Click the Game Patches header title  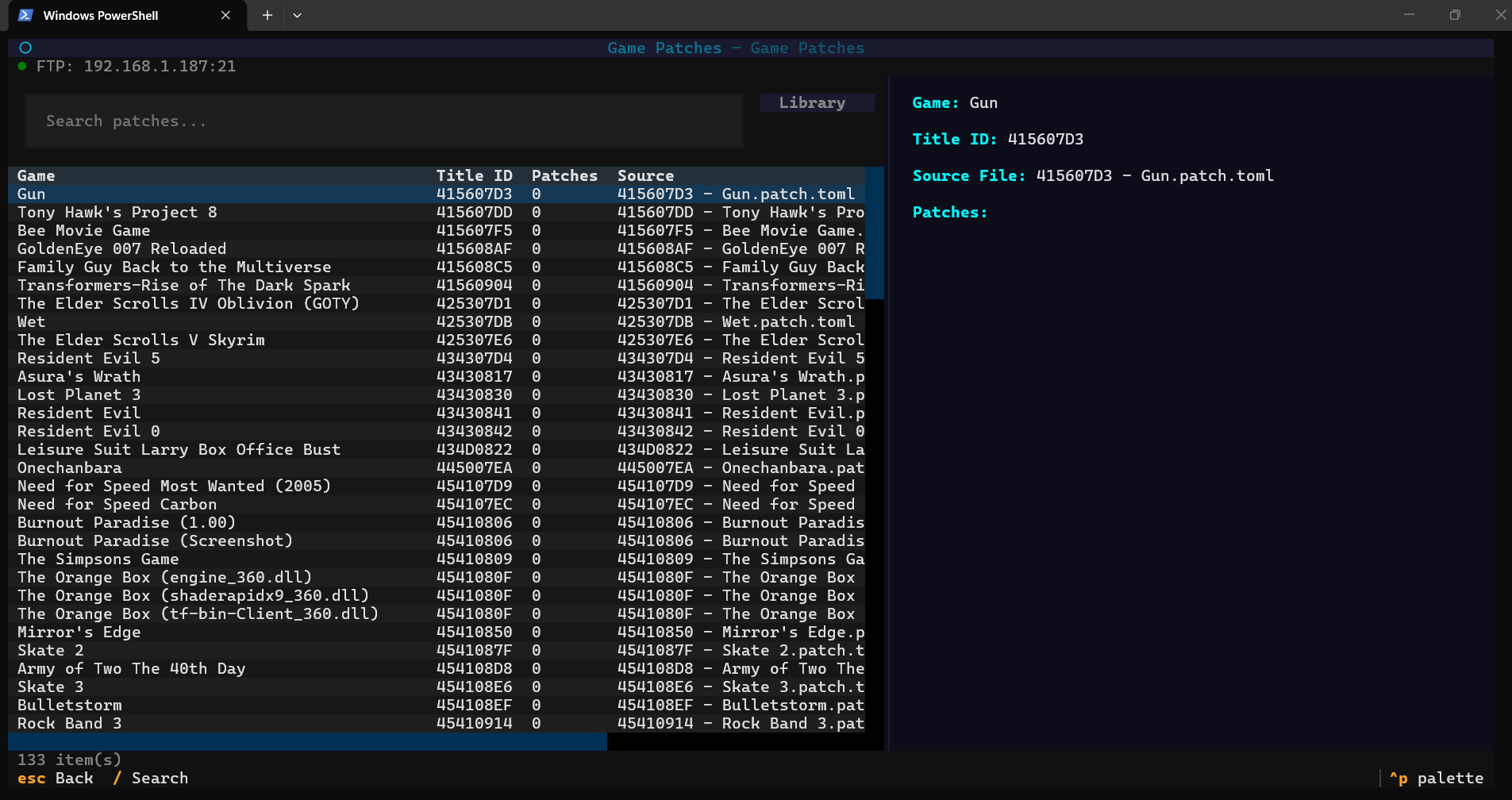tap(736, 48)
